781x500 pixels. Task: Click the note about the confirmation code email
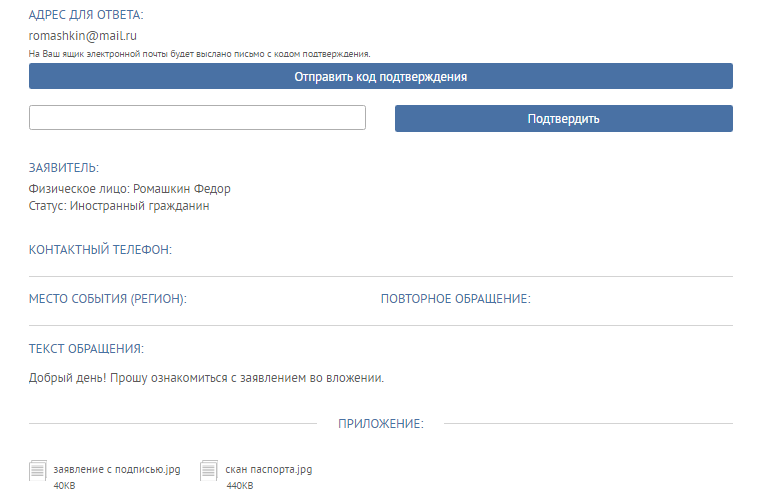pos(200,53)
